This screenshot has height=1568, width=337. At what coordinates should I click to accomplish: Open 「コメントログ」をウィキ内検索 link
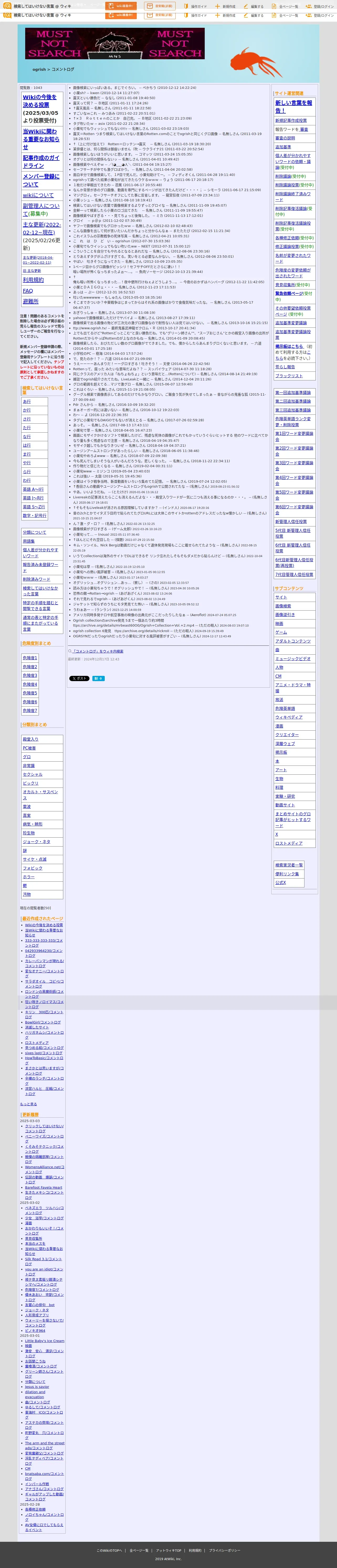(98, 651)
